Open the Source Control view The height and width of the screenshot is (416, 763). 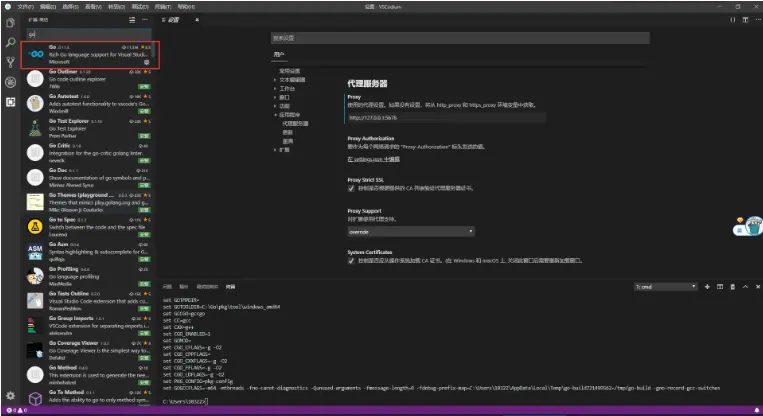pos(10,61)
